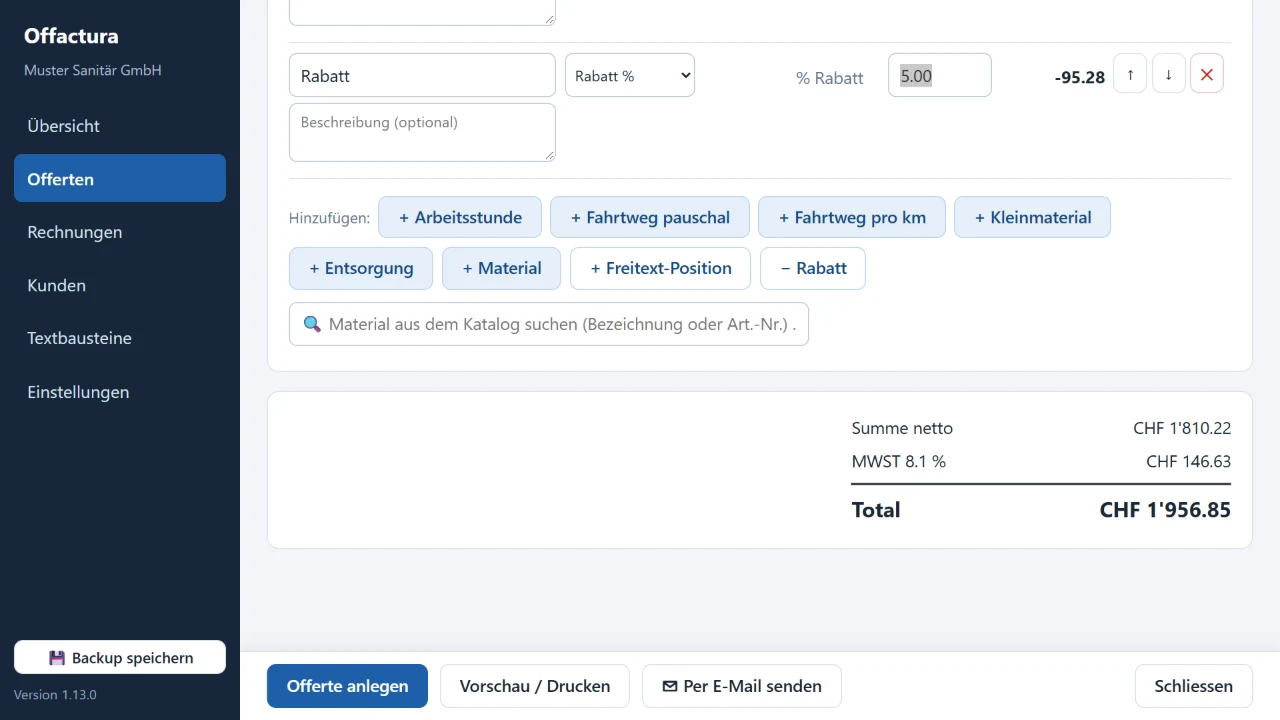The width and height of the screenshot is (1280, 720).
Task: Open the Kunden section
Action: [120, 285]
